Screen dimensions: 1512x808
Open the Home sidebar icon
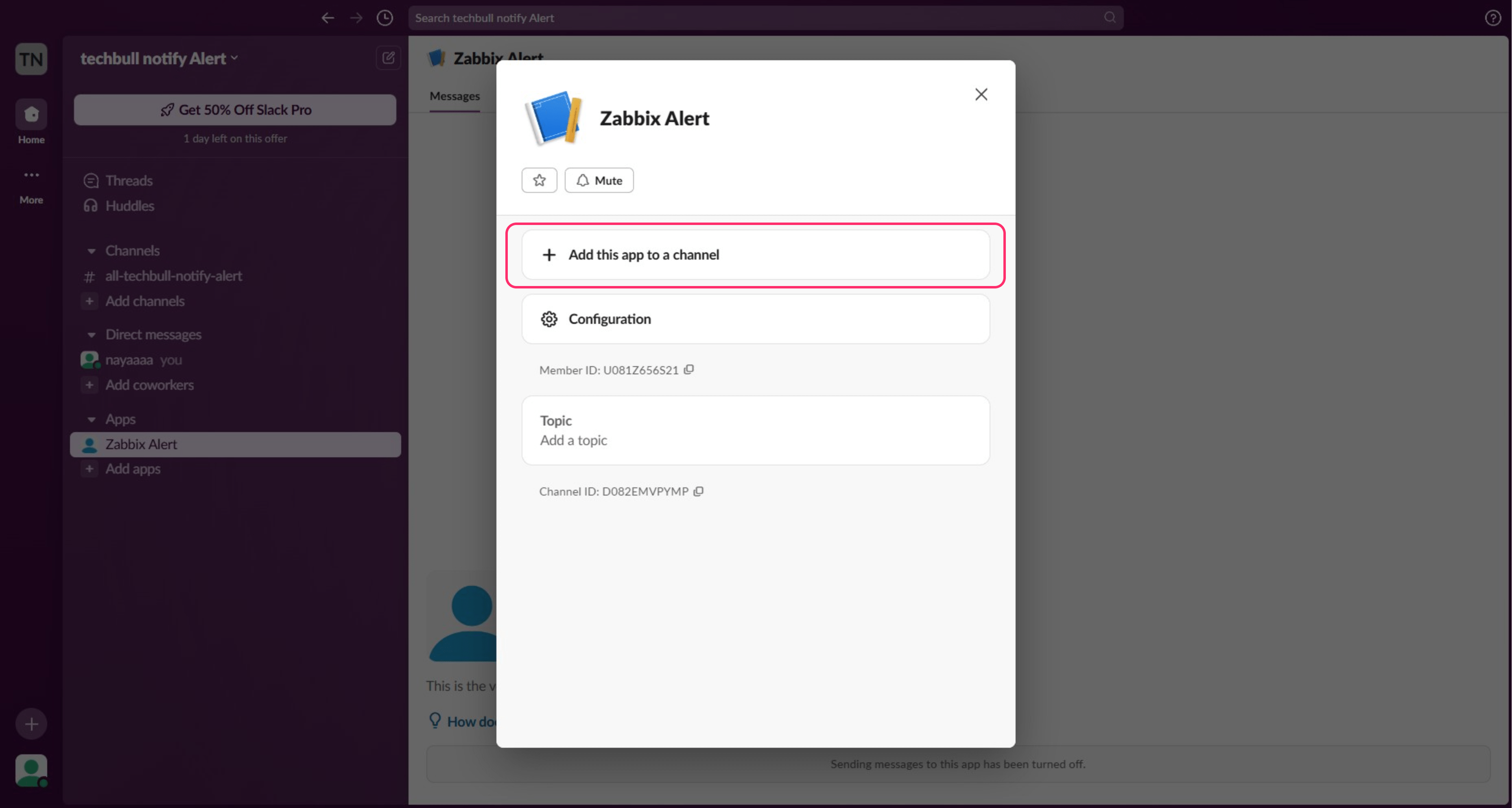[31, 115]
